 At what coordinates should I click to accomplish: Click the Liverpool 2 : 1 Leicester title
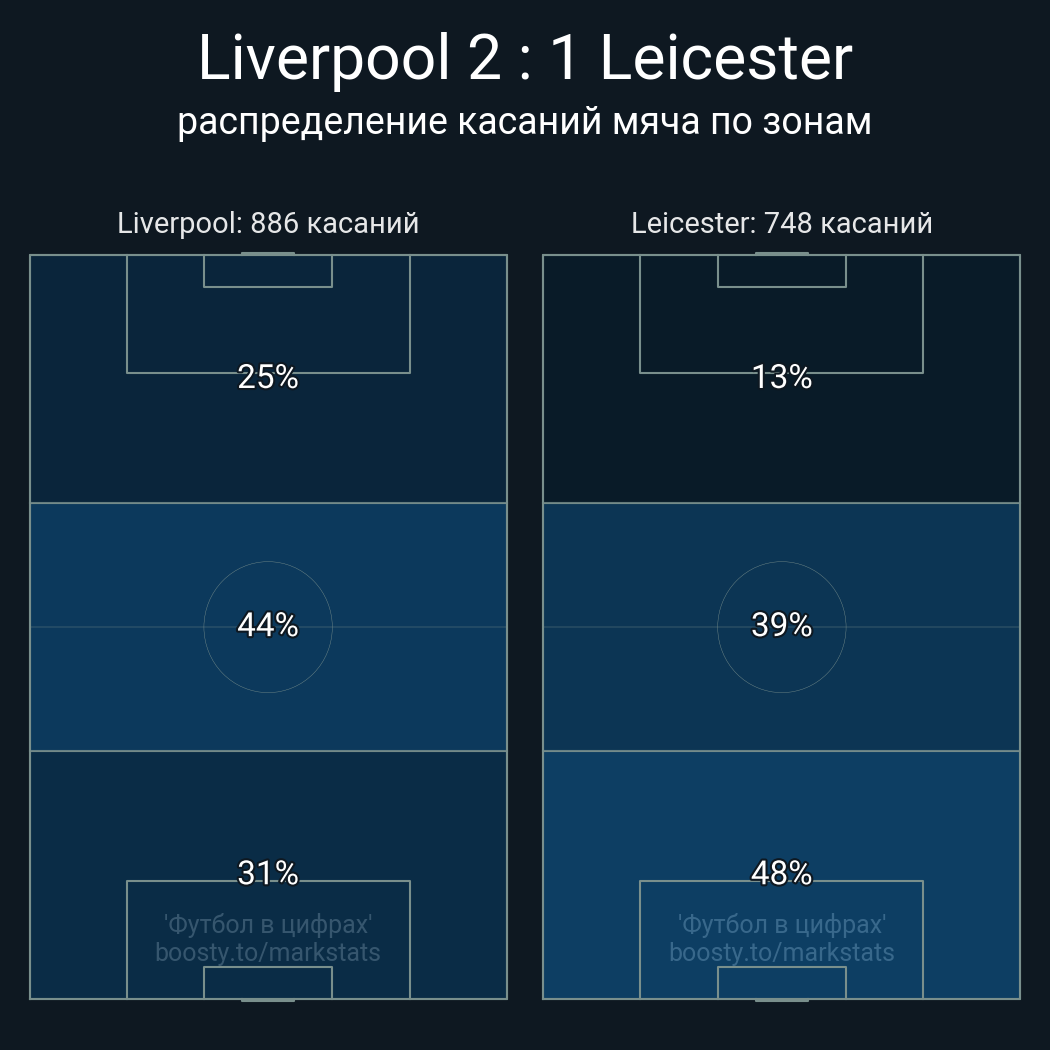(x=525, y=58)
